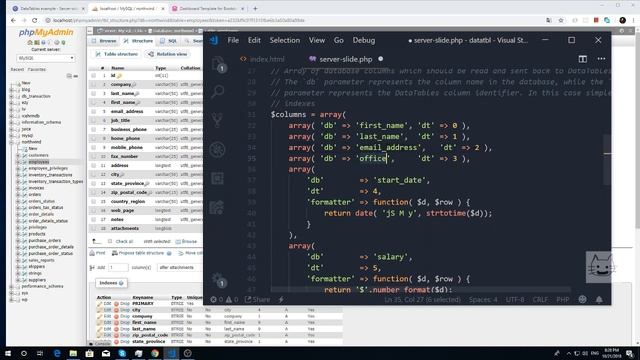Switch to phpMyAdmin SQL tab
Image resolution: width=640 pixels, height=360 pixels.
[x=169, y=41]
